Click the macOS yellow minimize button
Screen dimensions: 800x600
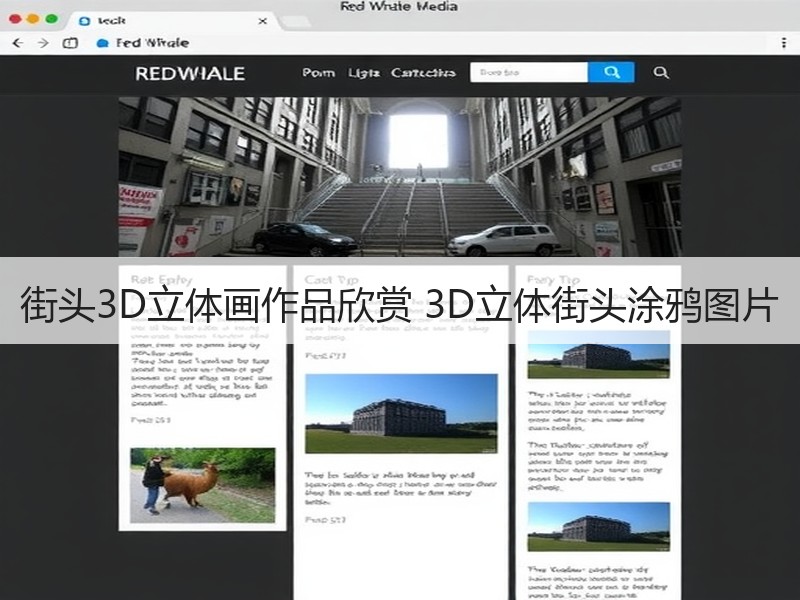33,19
